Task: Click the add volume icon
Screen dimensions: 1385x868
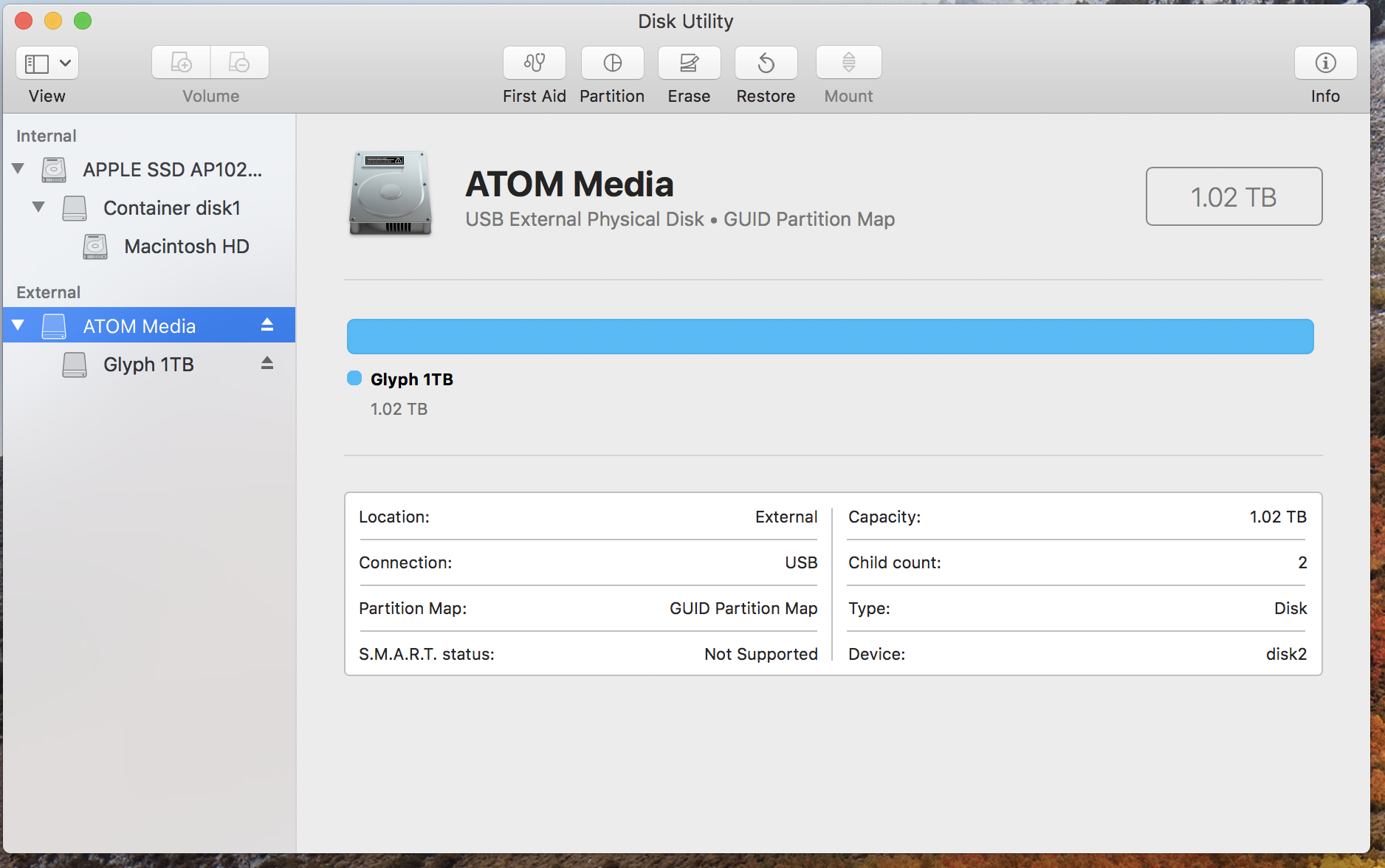Action: tap(181, 63)
